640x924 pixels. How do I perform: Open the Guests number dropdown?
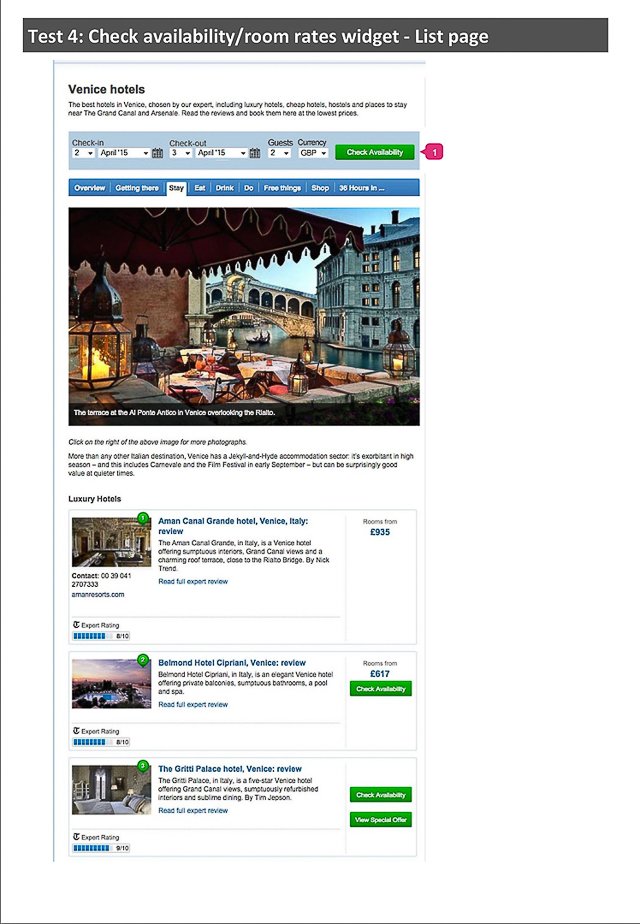(278, 153)
